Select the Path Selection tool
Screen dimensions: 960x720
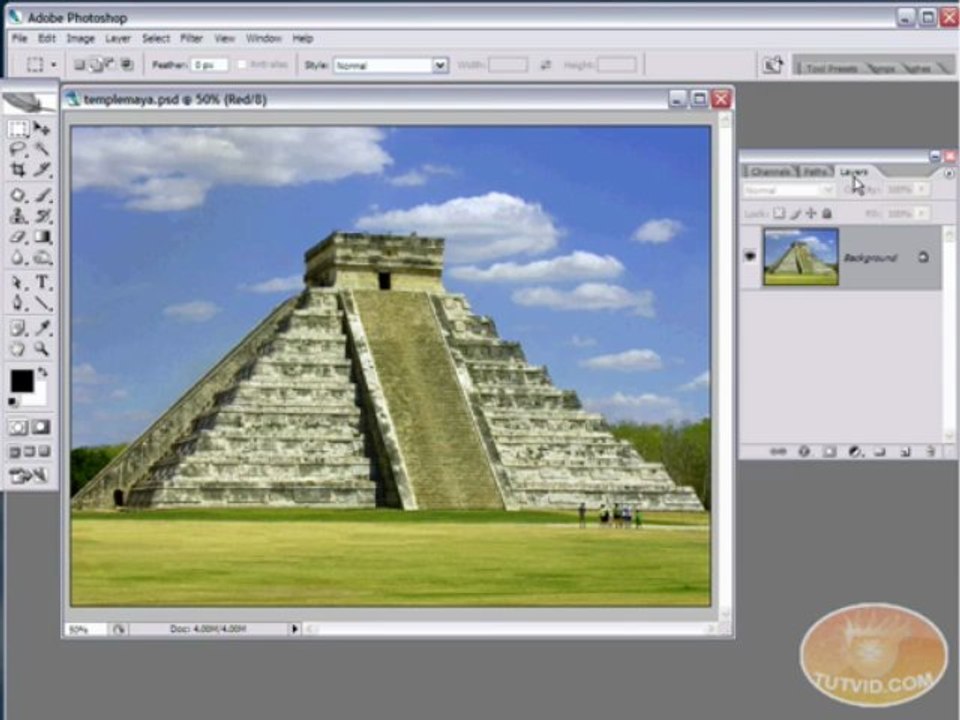coord(18,283)
